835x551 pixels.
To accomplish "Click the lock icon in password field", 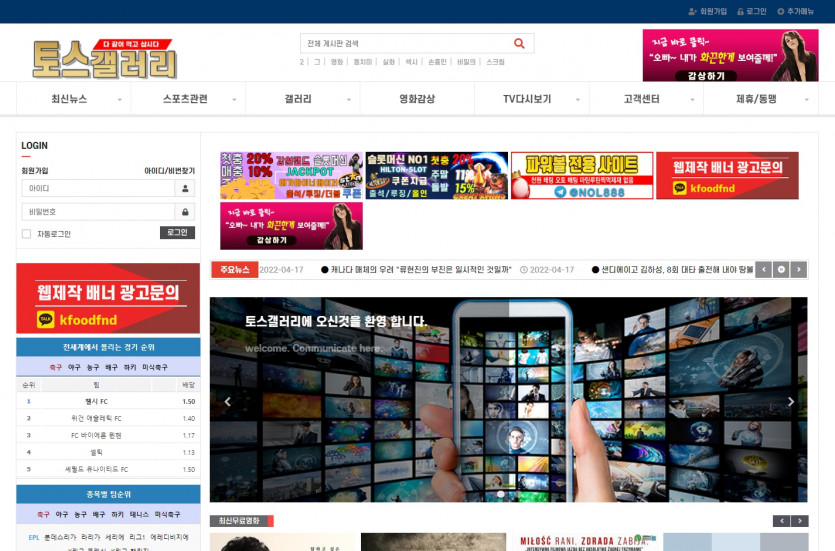I will 185,212.
